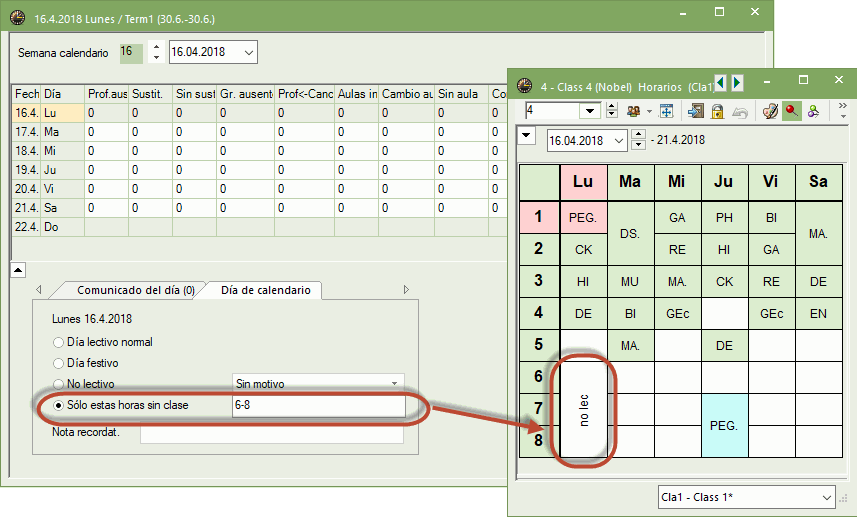
Task: Click the purple and green nodes icon
Action: pos(813,111)
